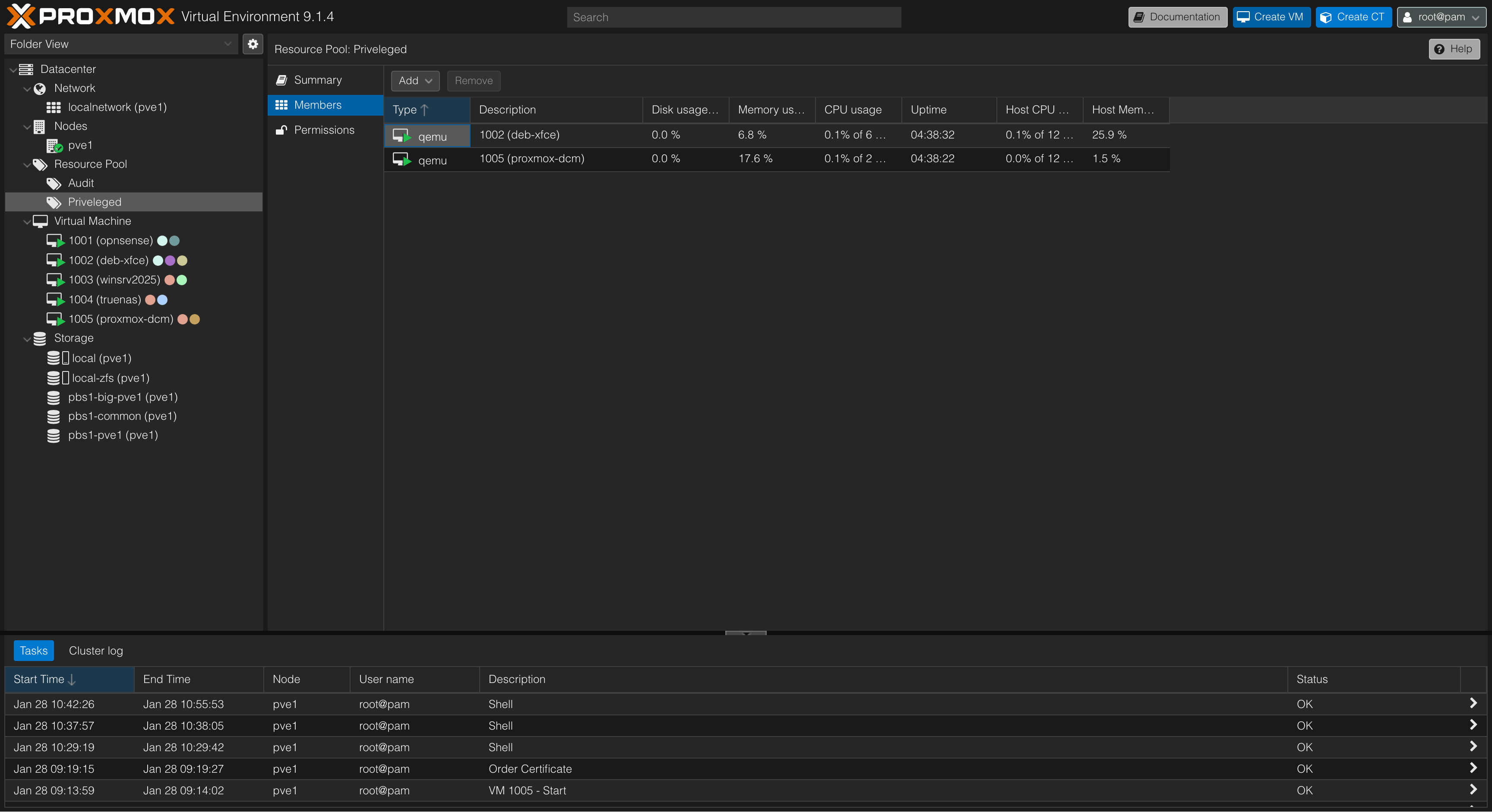
Task: Open VM 1003 (winsrv2025) via its monitor icon
Action: pos(55,280)
